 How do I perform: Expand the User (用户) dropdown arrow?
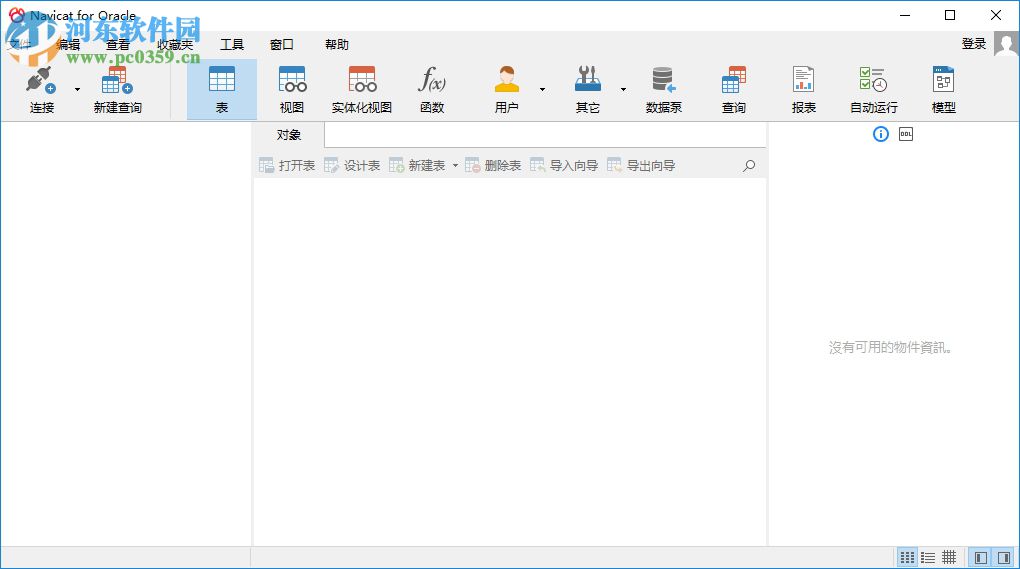543,89
